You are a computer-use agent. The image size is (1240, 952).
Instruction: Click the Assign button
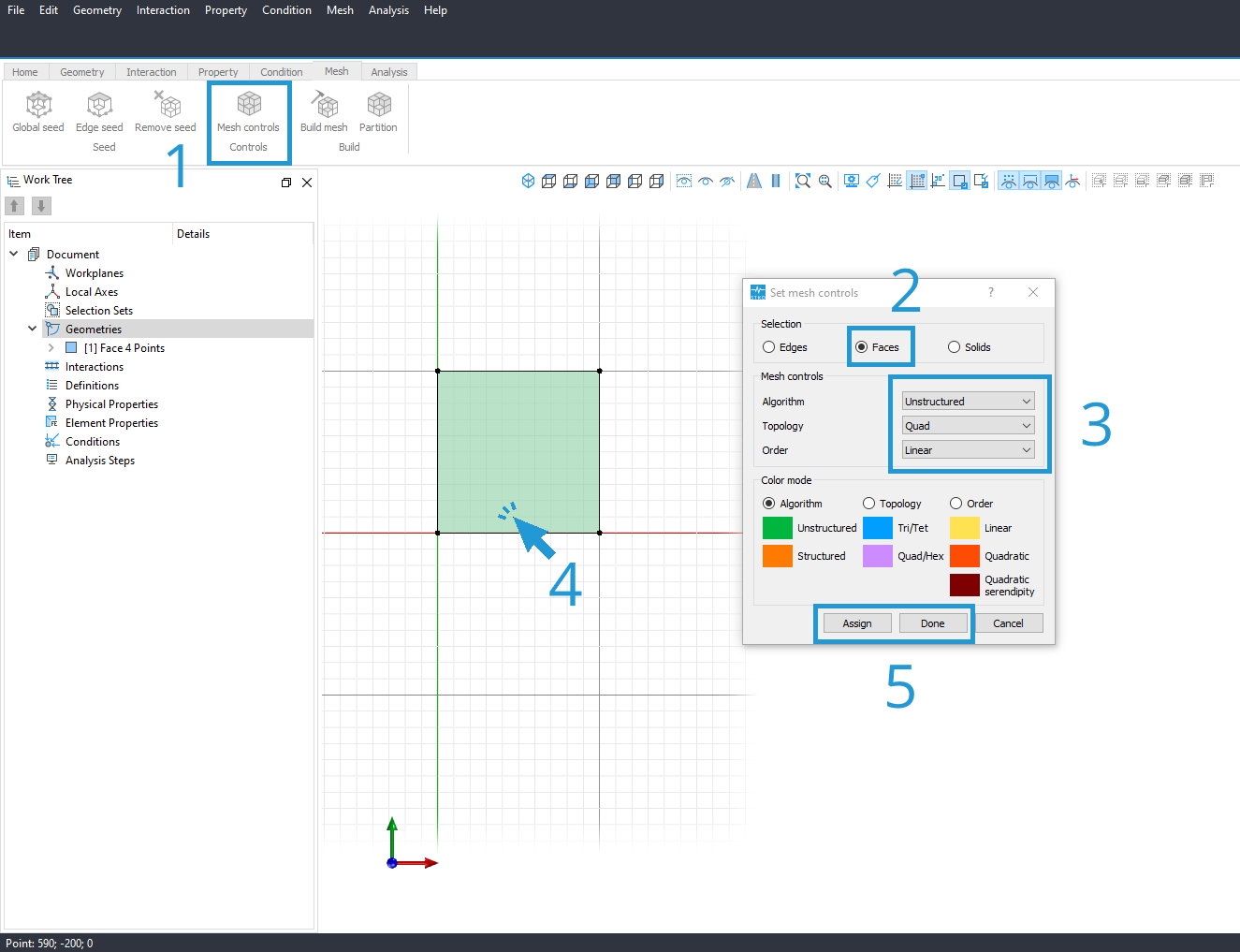pos(857,623)
